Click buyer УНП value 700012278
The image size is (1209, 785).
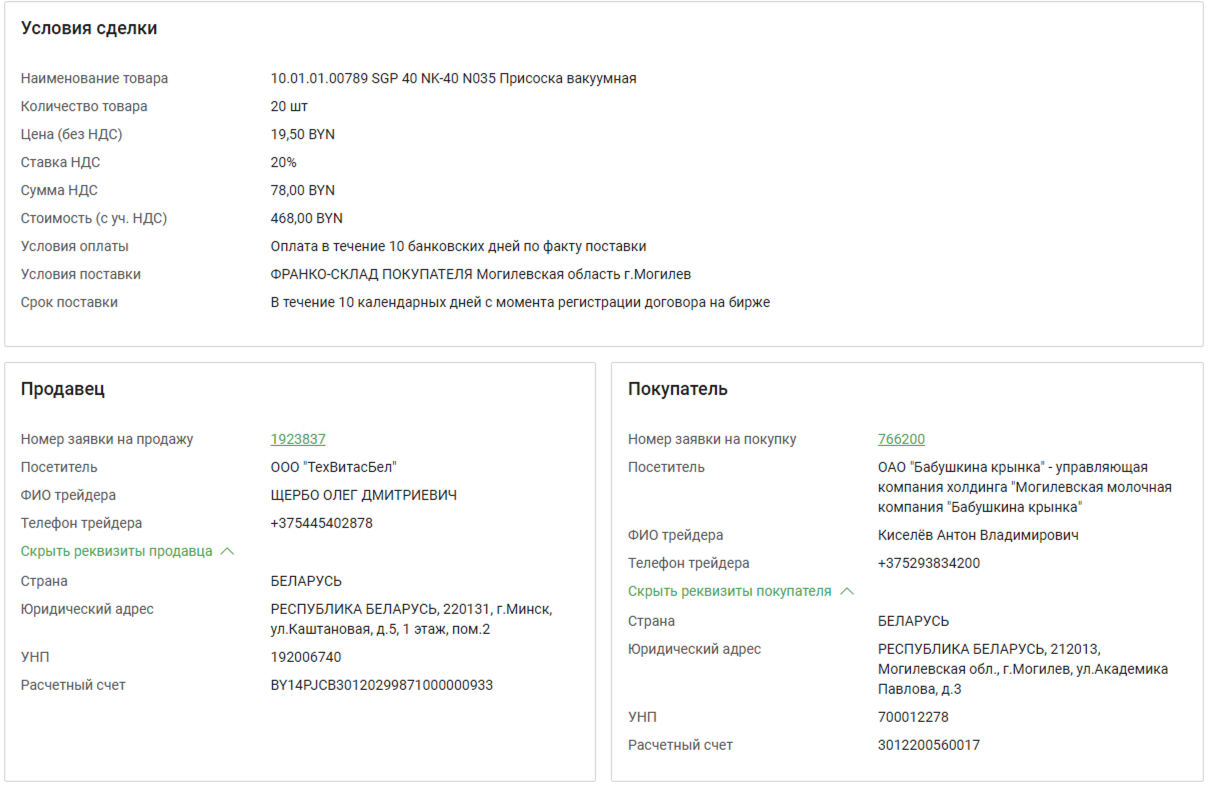(913, 717)
